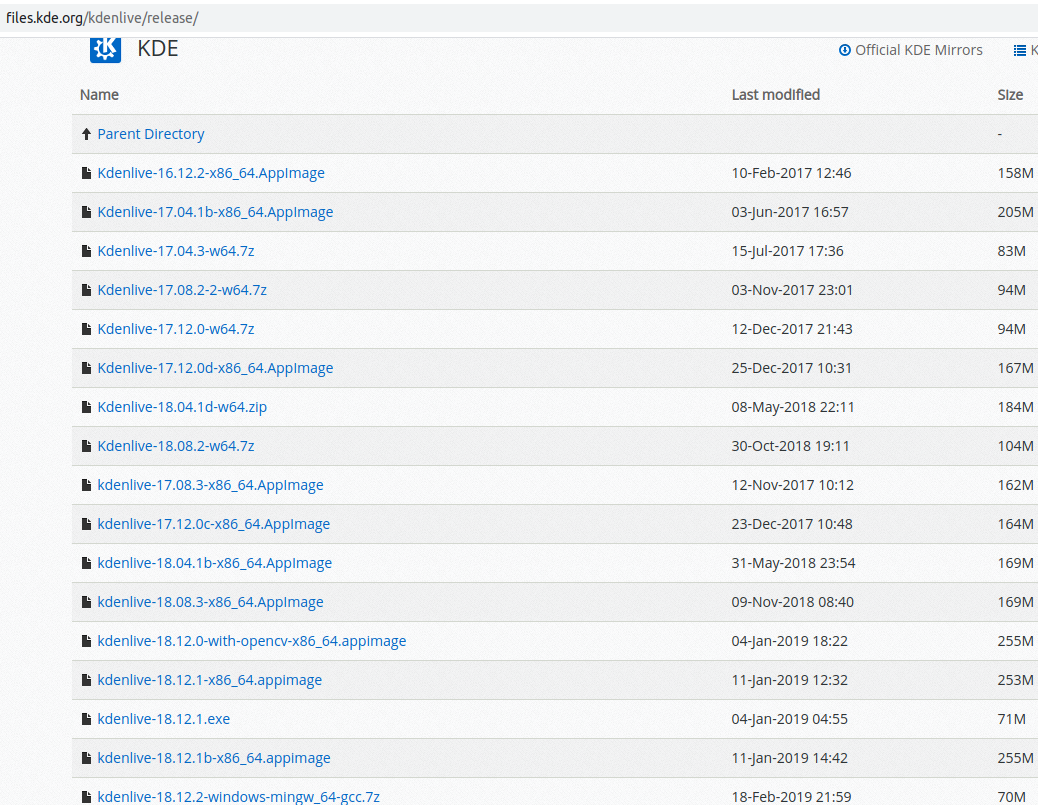The height and width of the screenshot is (805, 1038).
Task: Click date 04-Jan-2019 18:22
Action: [x=790, y=642]
